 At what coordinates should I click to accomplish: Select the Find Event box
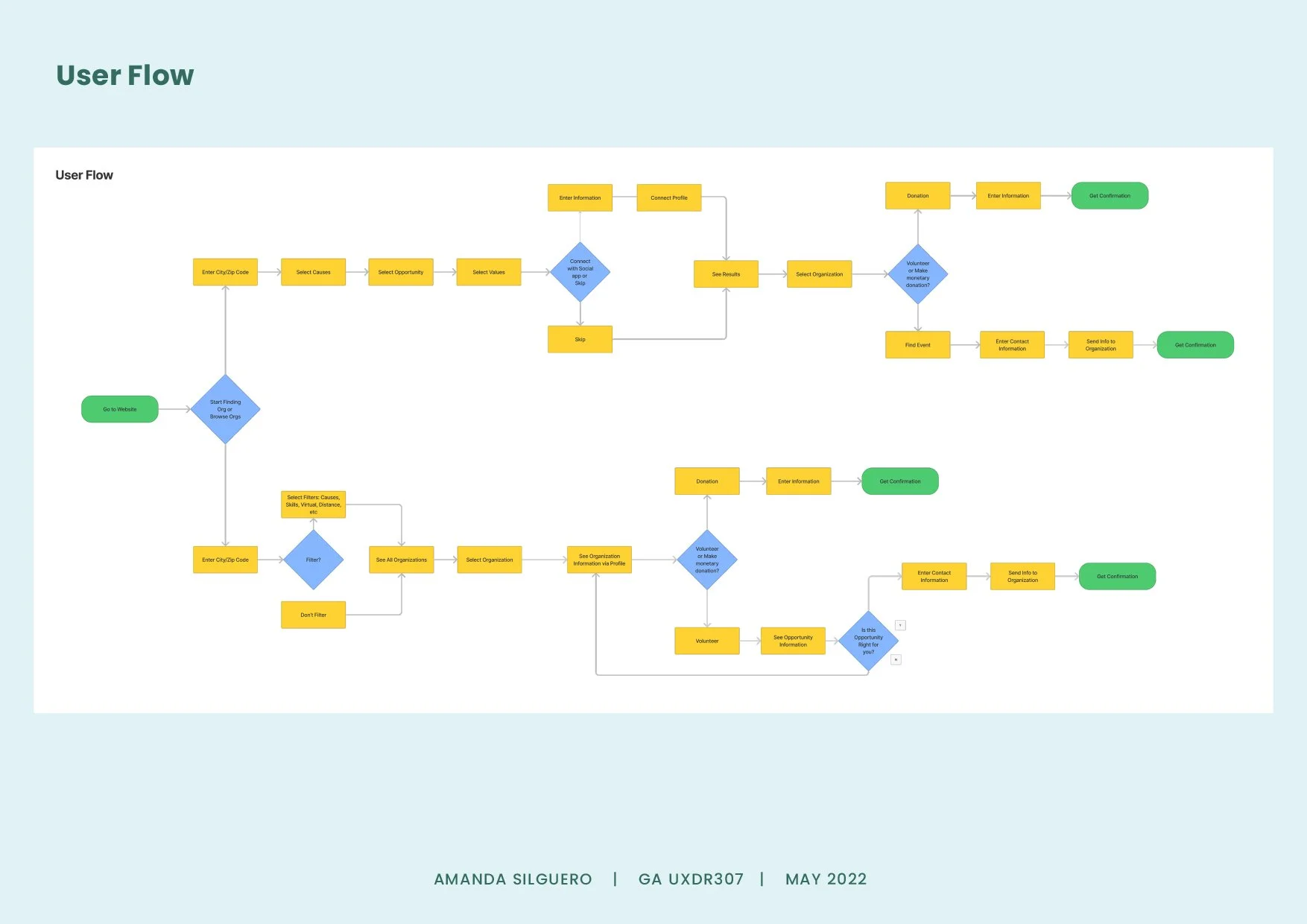click(x=917, y=345)
